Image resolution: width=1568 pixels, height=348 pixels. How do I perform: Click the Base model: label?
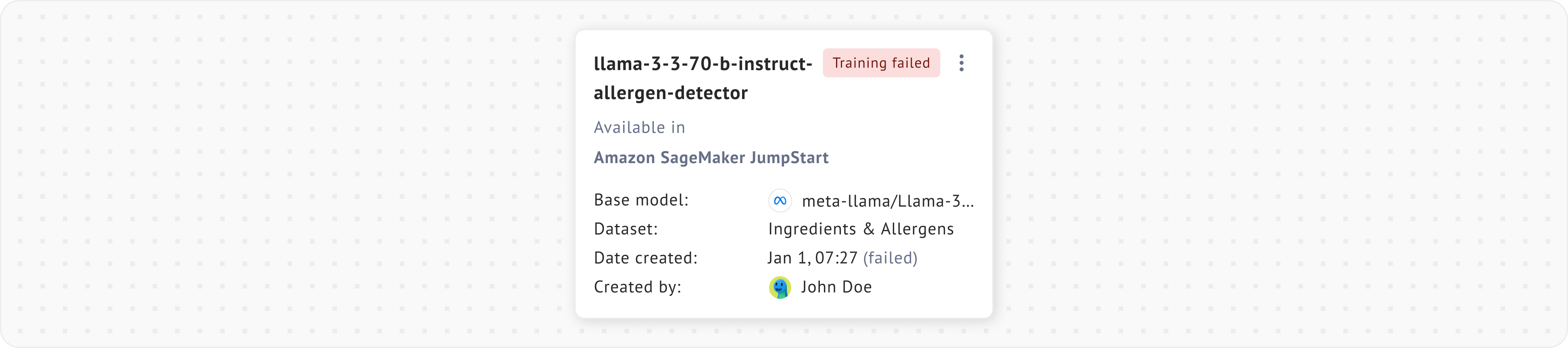point(641,200)
